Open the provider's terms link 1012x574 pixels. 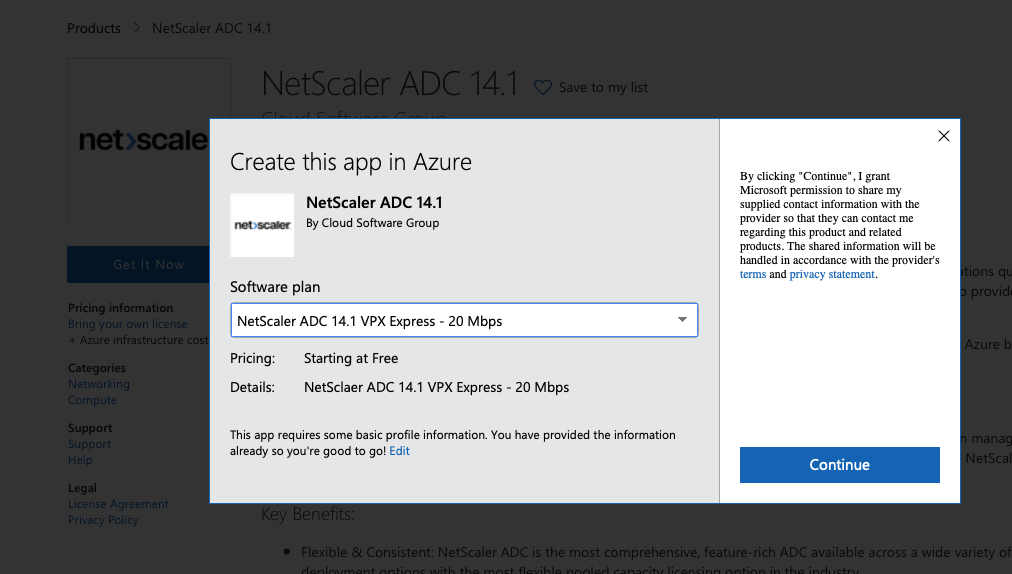pos(753,274)
